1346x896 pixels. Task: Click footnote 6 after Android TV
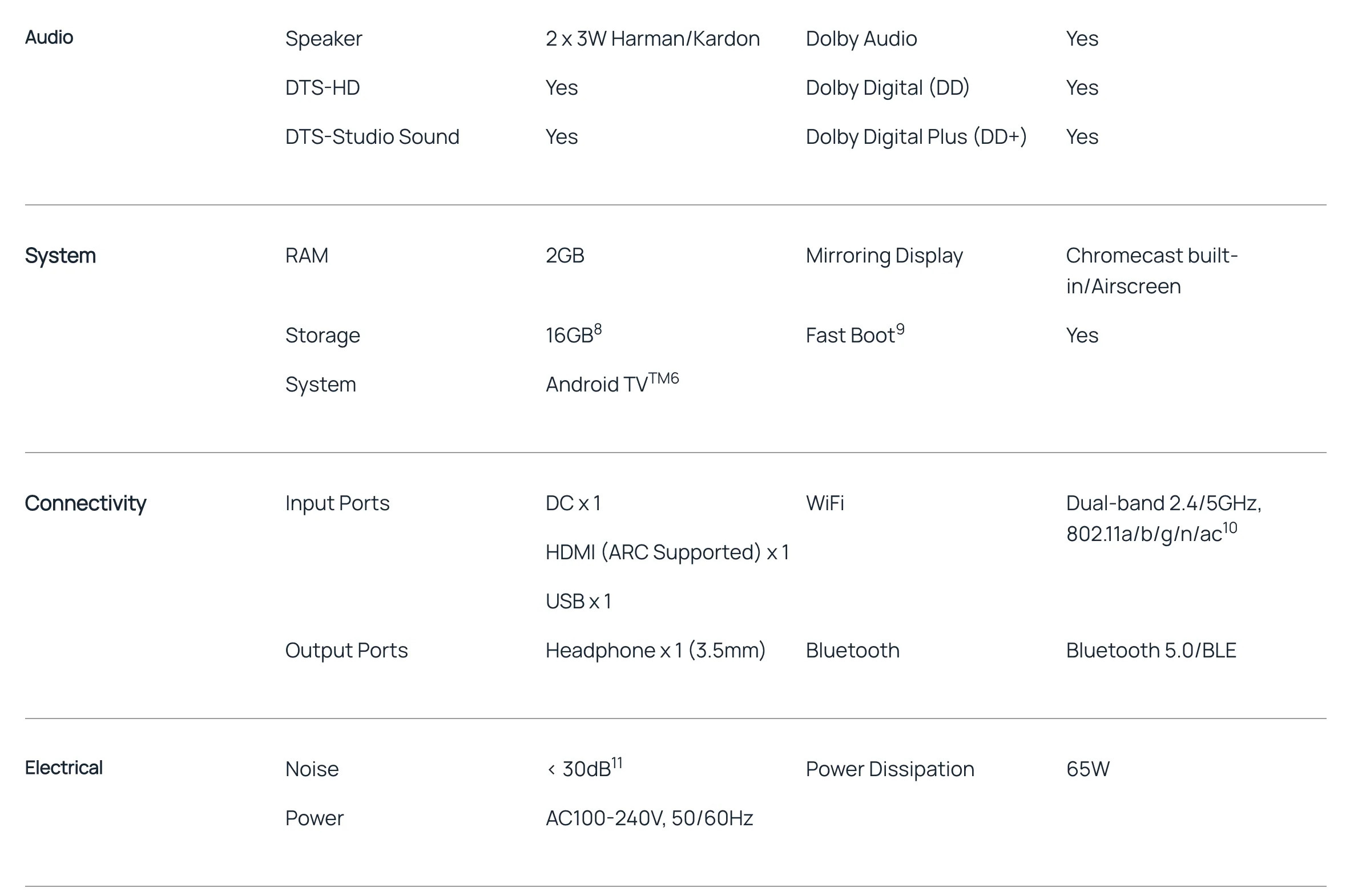[674, 378]
